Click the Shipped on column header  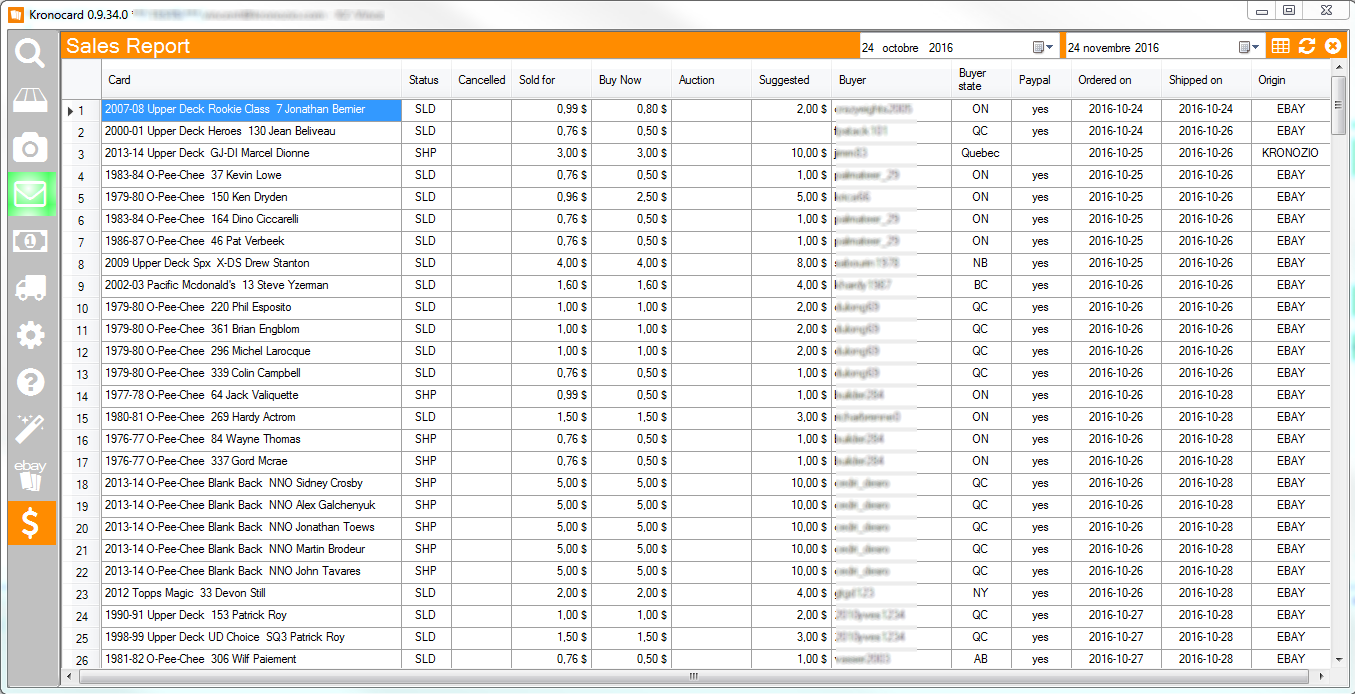(x=1207, y=80)
